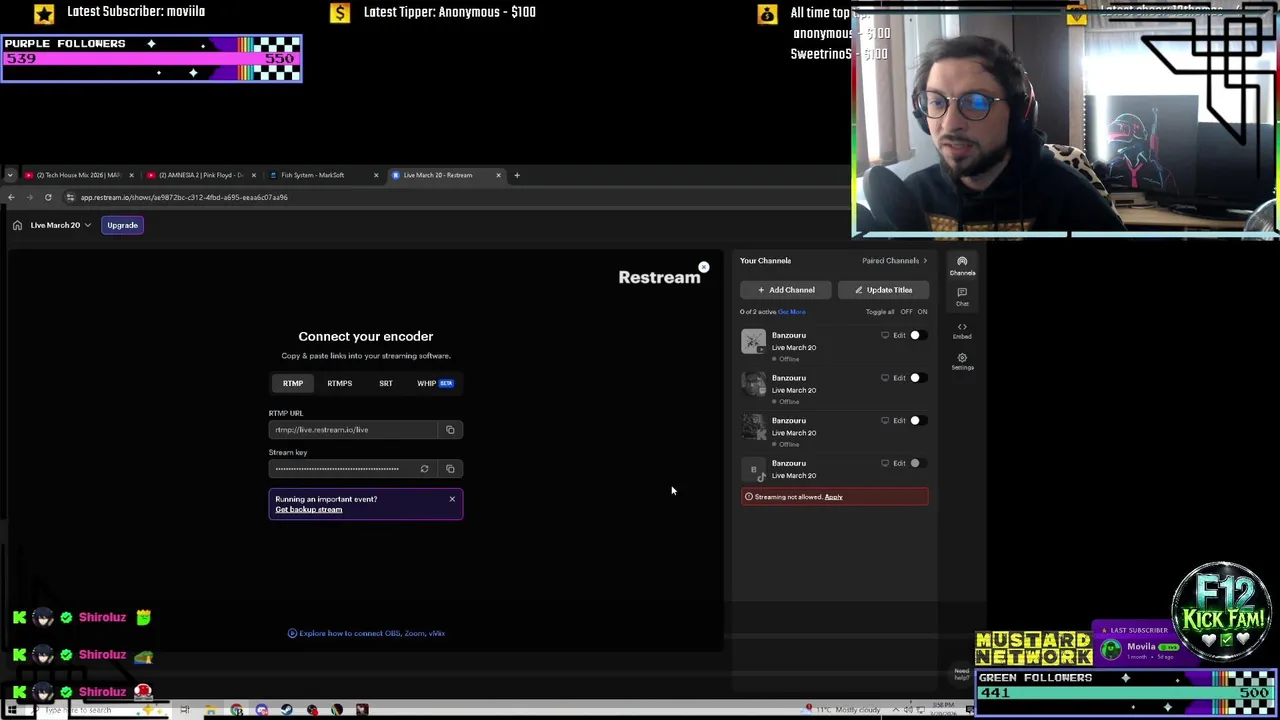
Task: Reload the browser page
Action: 48,197
